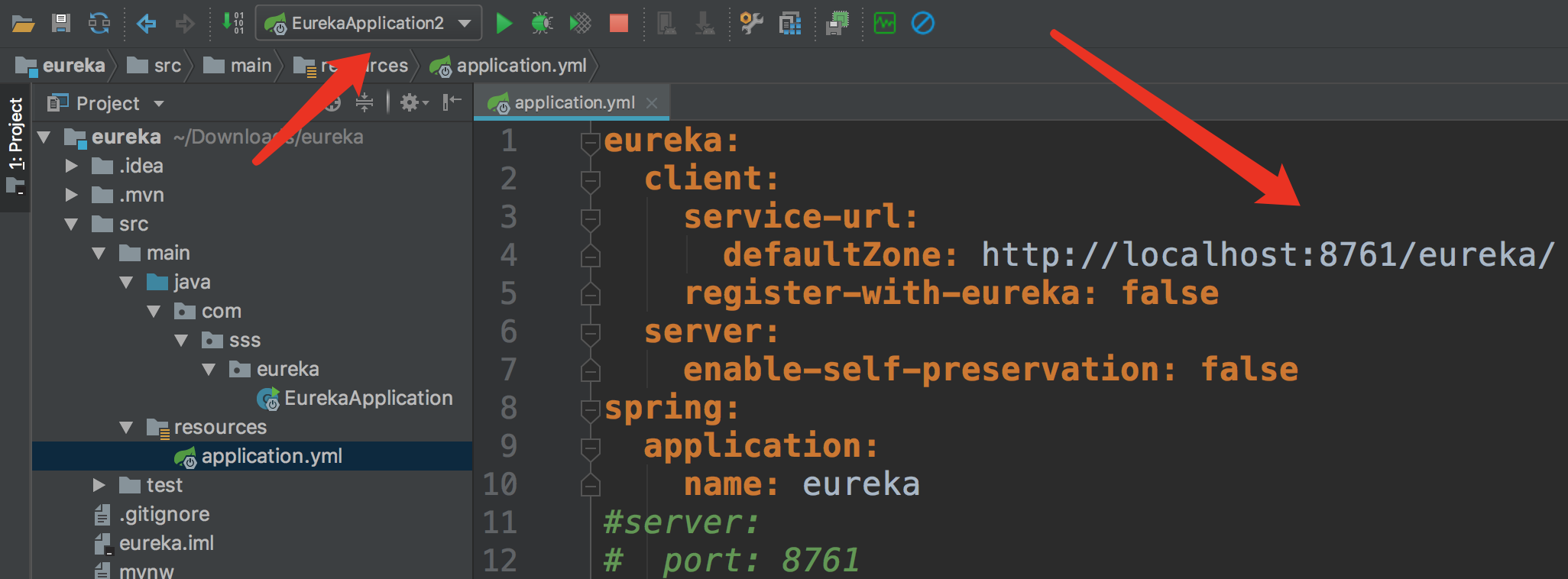Screen dimensions: 1568x579
Task: Click the greyed-out download-arrow Android icon
Action: tap(705, 24)
